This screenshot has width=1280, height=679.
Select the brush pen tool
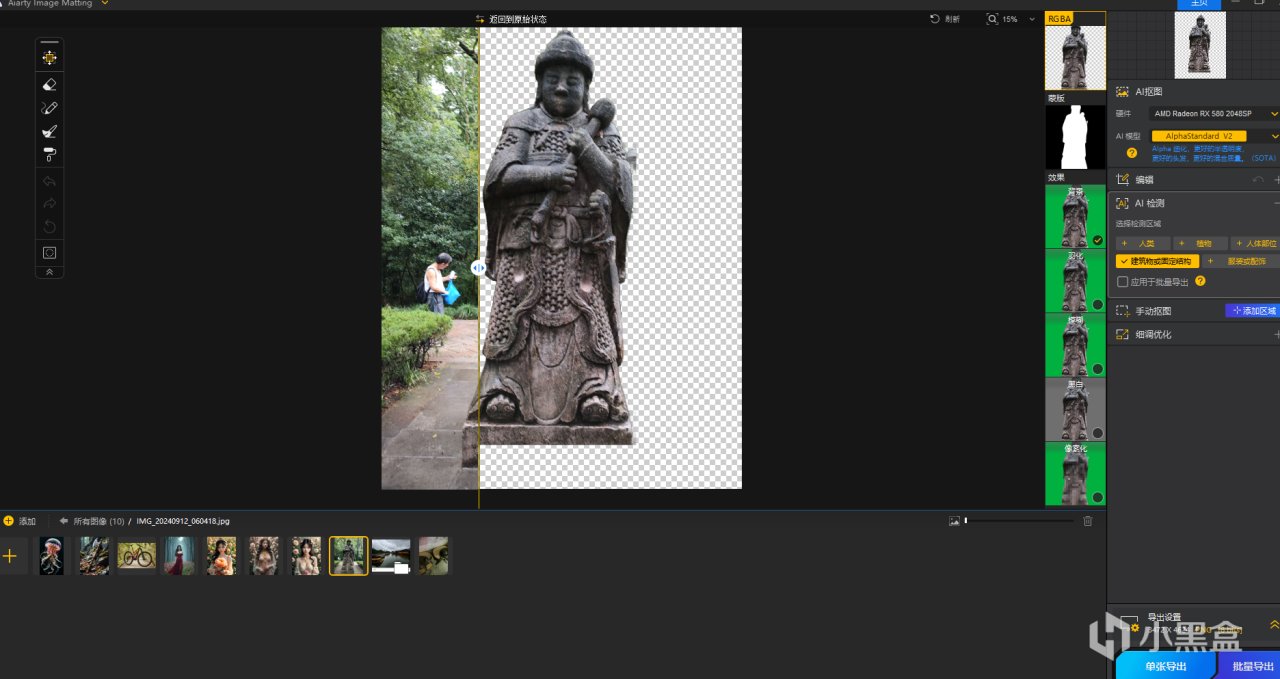49,108
